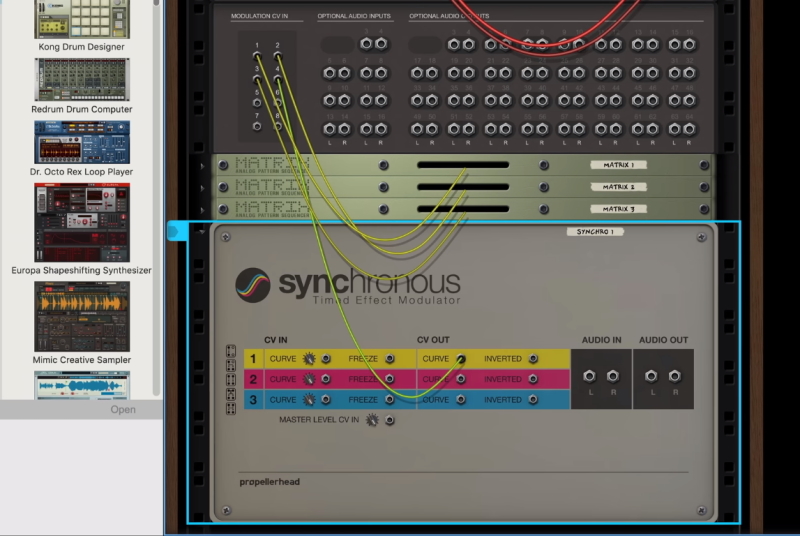This screenshot has width=800, height=536.
Task: Click the MATRIX 3 name label
Action: (x=618, y=209)
